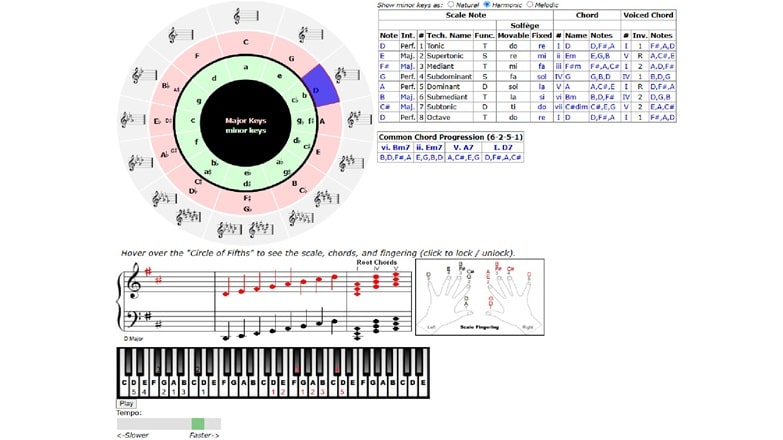Choose the G major key segment
Viewport: 783px width, 440px height.
[290, 57]
